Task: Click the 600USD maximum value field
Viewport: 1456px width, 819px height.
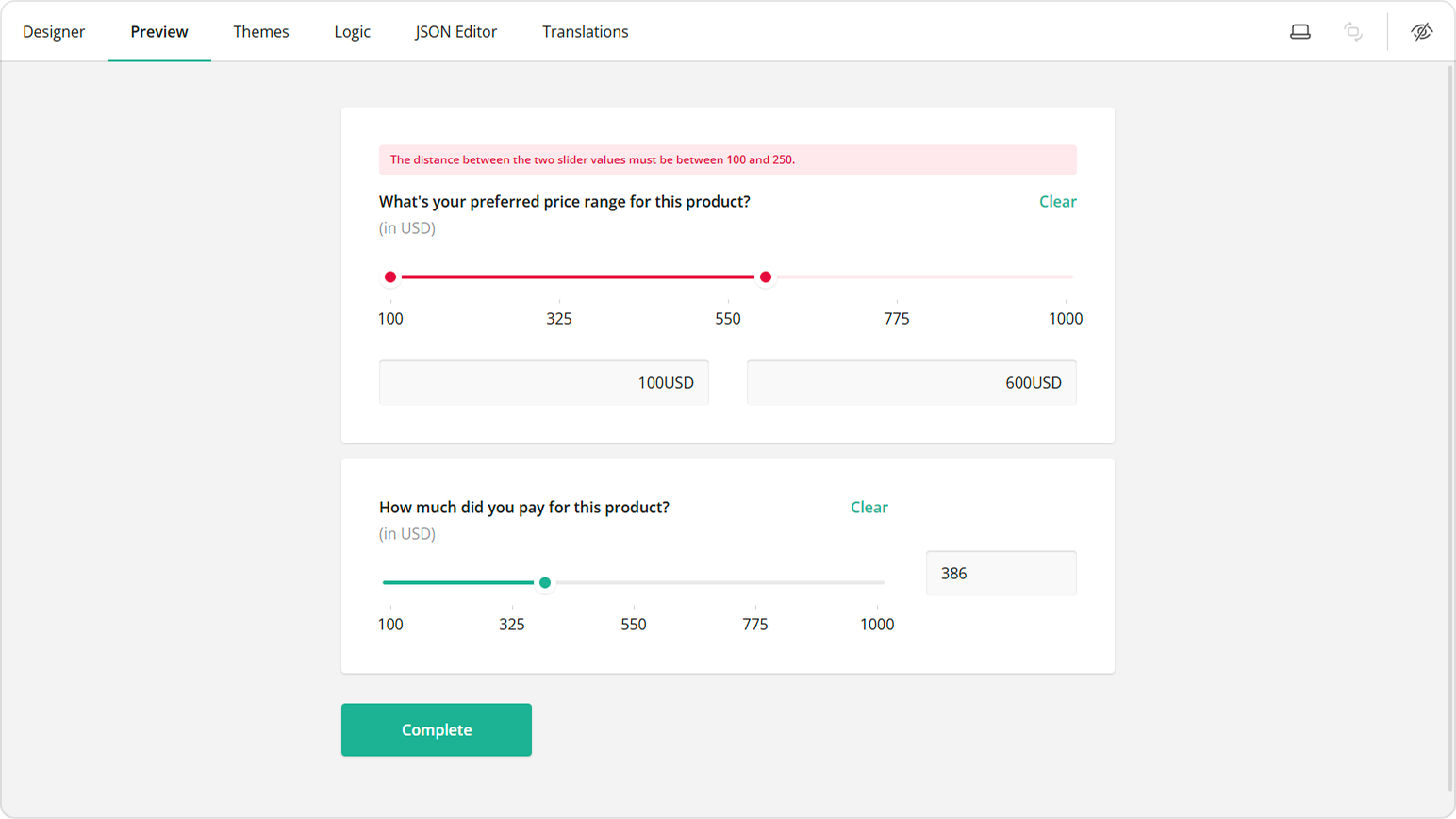Action: (910, 382)
